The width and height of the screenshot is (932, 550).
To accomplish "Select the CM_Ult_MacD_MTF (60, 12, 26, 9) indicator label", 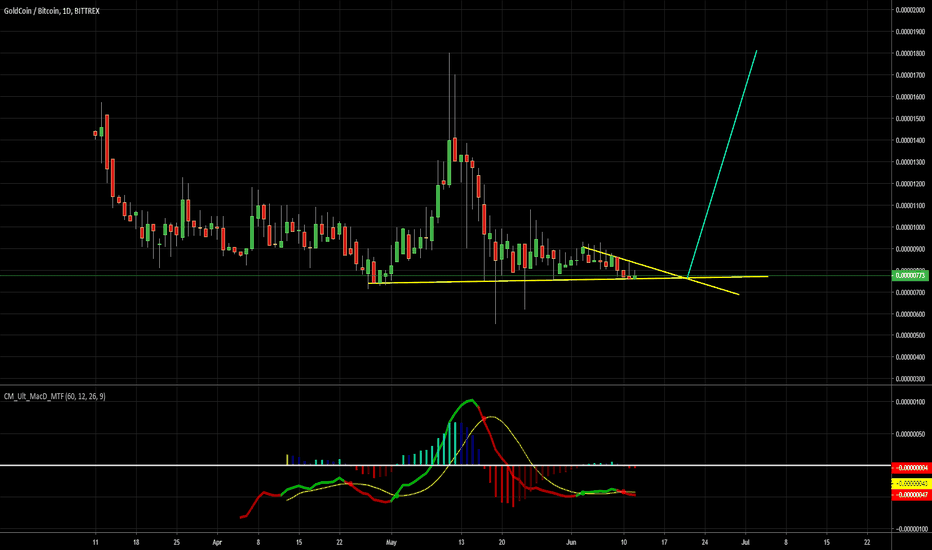I will pos(55,396).
